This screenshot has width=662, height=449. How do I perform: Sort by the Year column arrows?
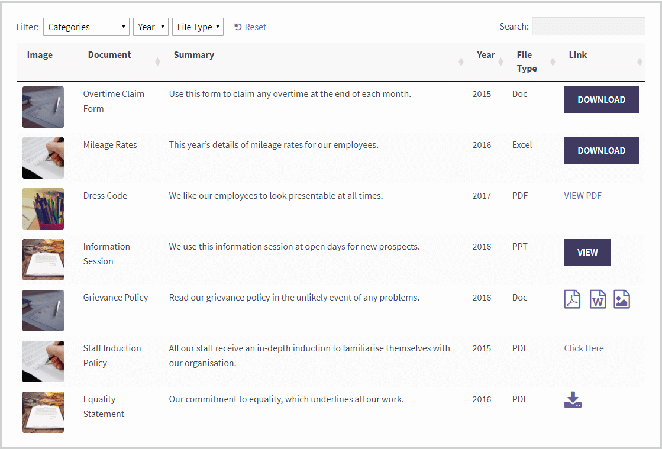pyautogui.click(x=500, y=62)
